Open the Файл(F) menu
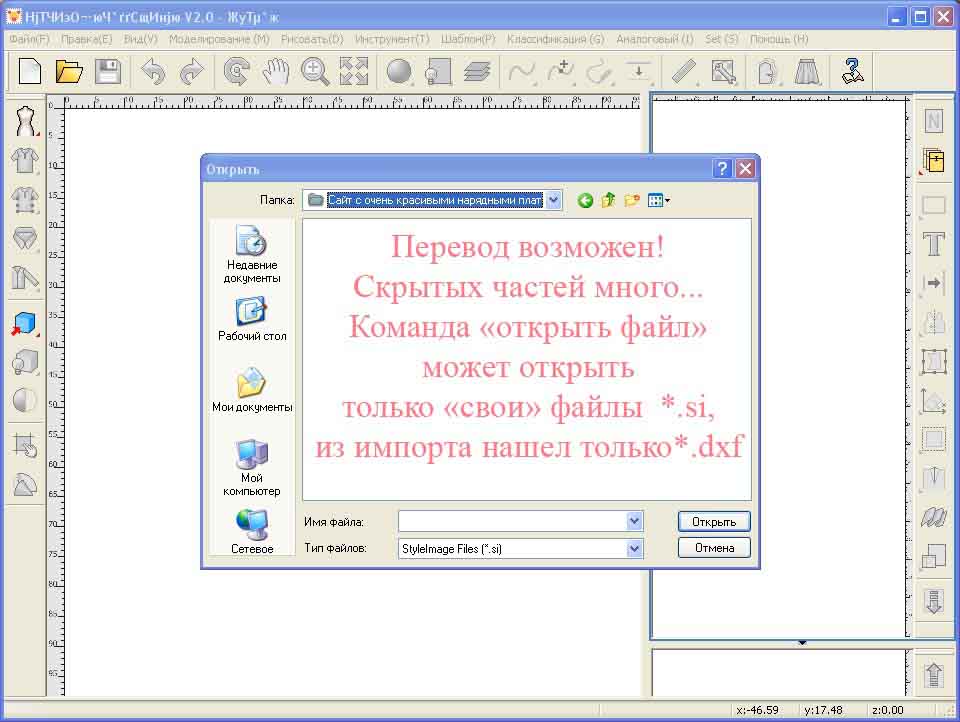The image size is (960, 722). (29, 39)
